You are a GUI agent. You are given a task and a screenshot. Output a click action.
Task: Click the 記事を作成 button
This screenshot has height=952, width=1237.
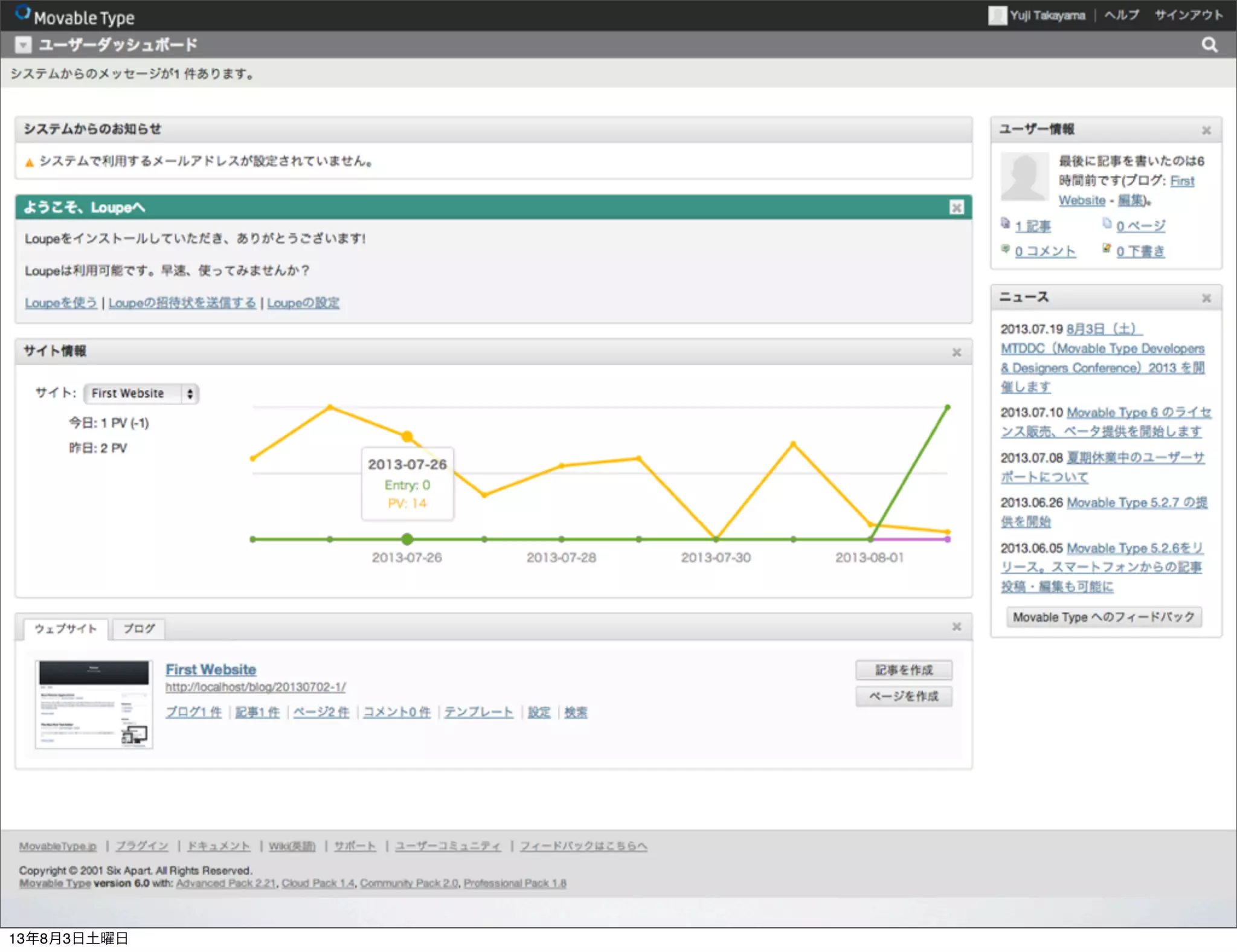tap(904, 670)
